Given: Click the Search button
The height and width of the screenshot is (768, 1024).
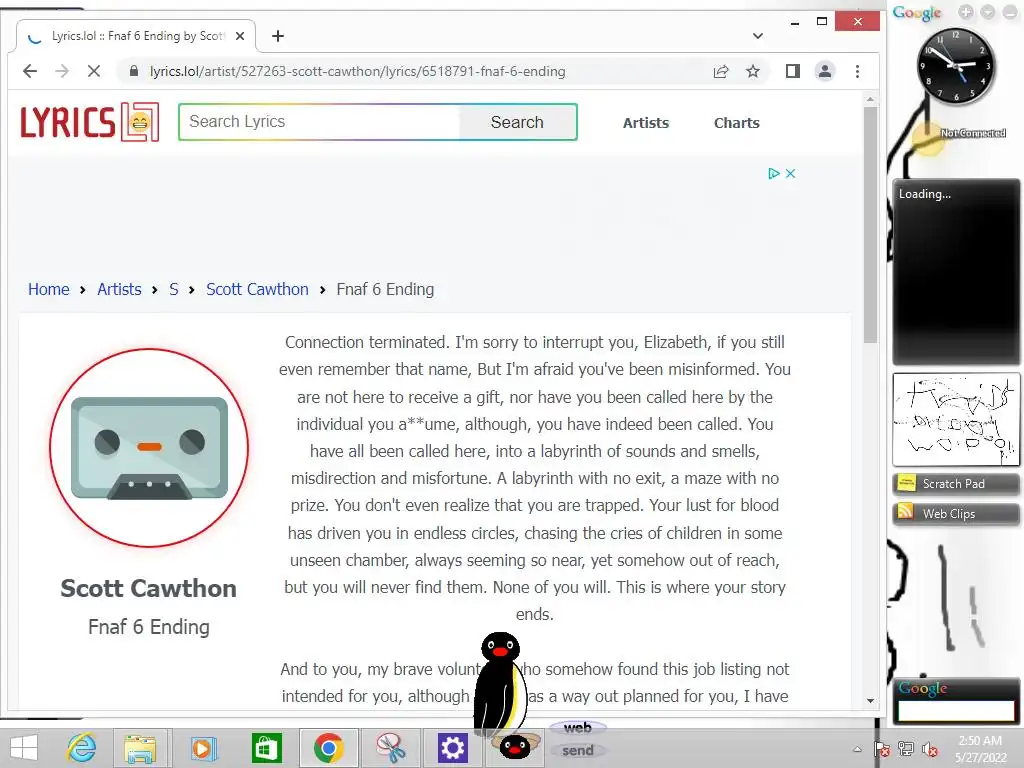Looking at the screenshot, I should pyautogui.click(x=517, y=122).
